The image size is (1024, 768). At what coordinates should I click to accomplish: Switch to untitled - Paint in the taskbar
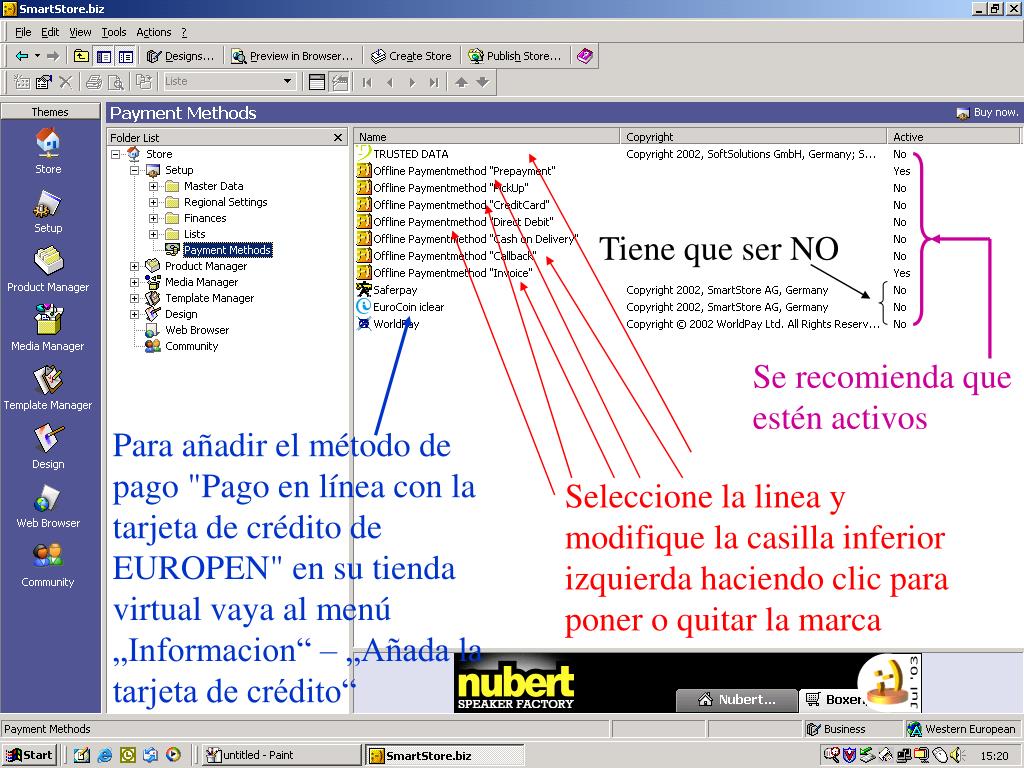[x=281, y=755]
